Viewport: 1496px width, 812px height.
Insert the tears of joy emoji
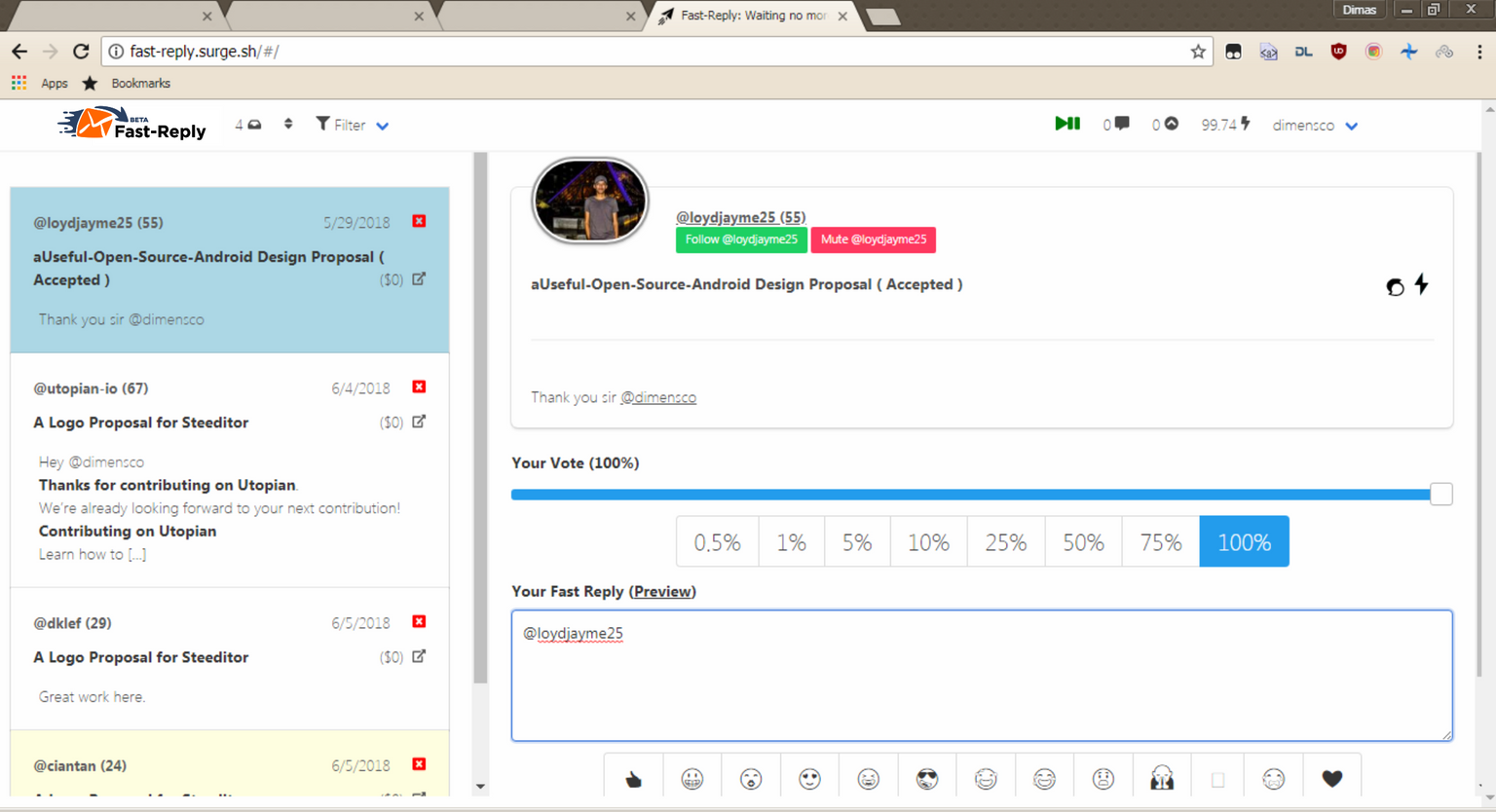986,779
